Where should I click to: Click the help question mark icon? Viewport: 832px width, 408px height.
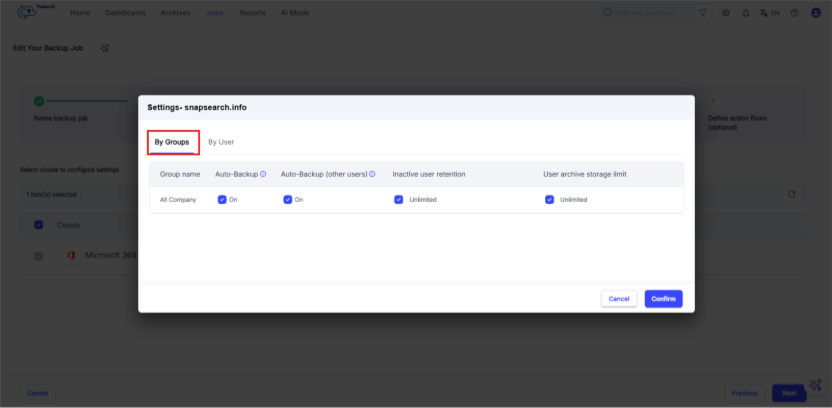(794, 13)
